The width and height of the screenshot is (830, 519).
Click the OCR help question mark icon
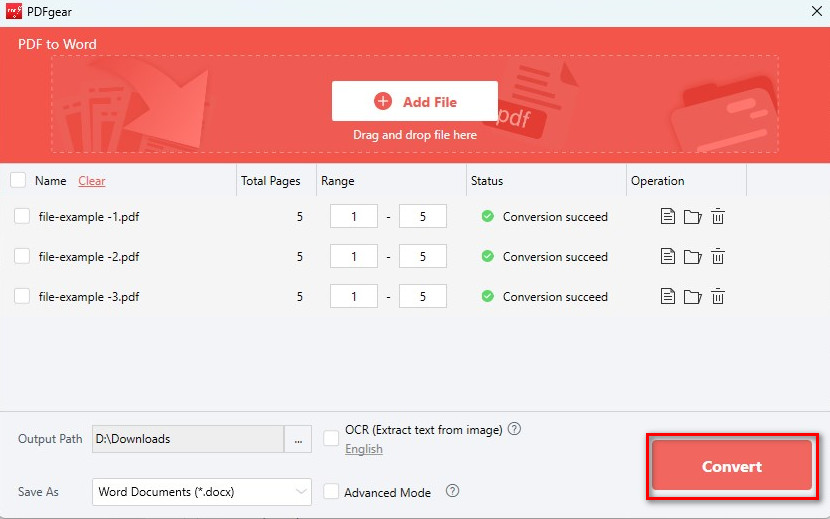coord(514,429)
